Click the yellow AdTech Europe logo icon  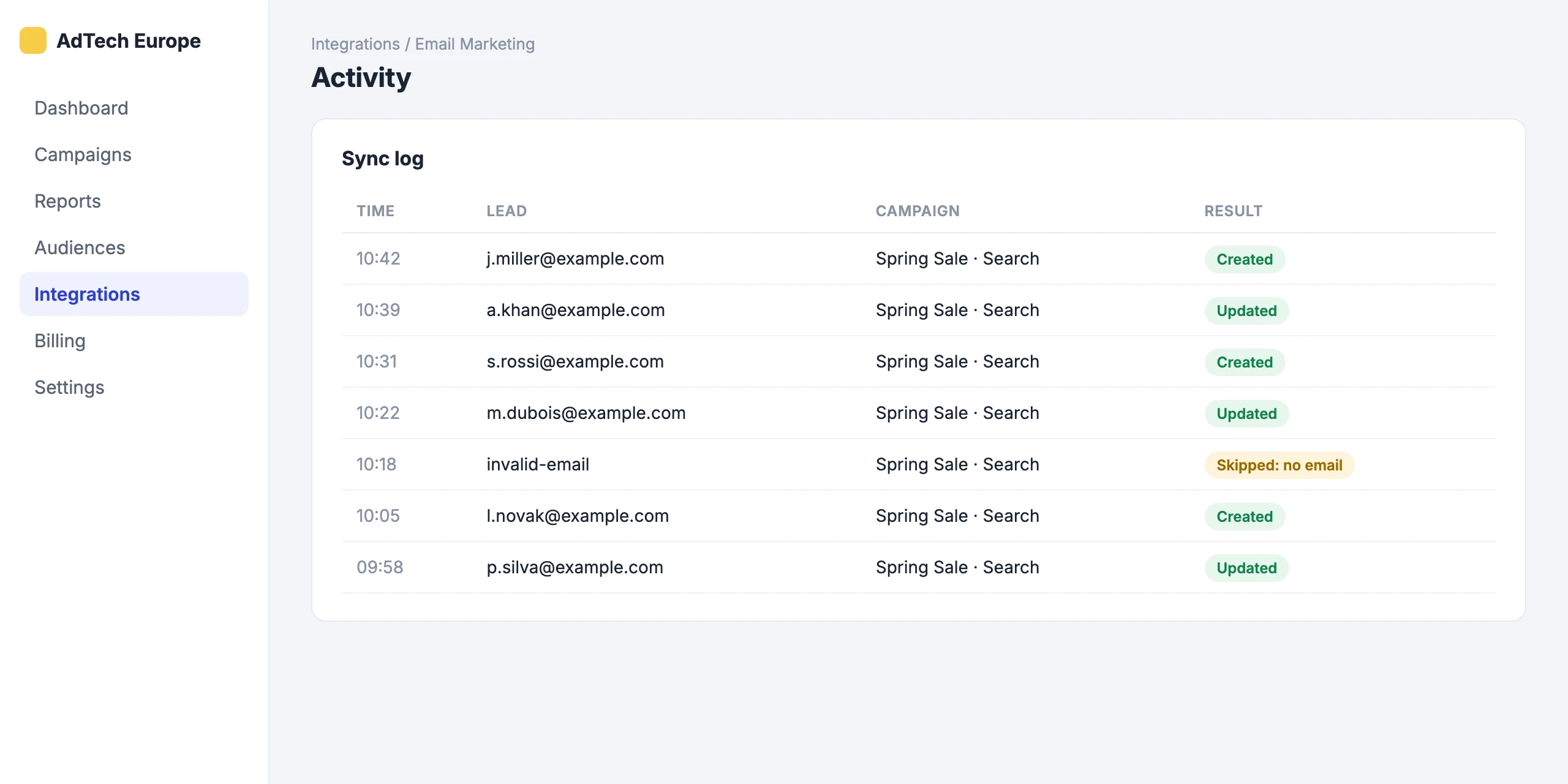(33, 40)
